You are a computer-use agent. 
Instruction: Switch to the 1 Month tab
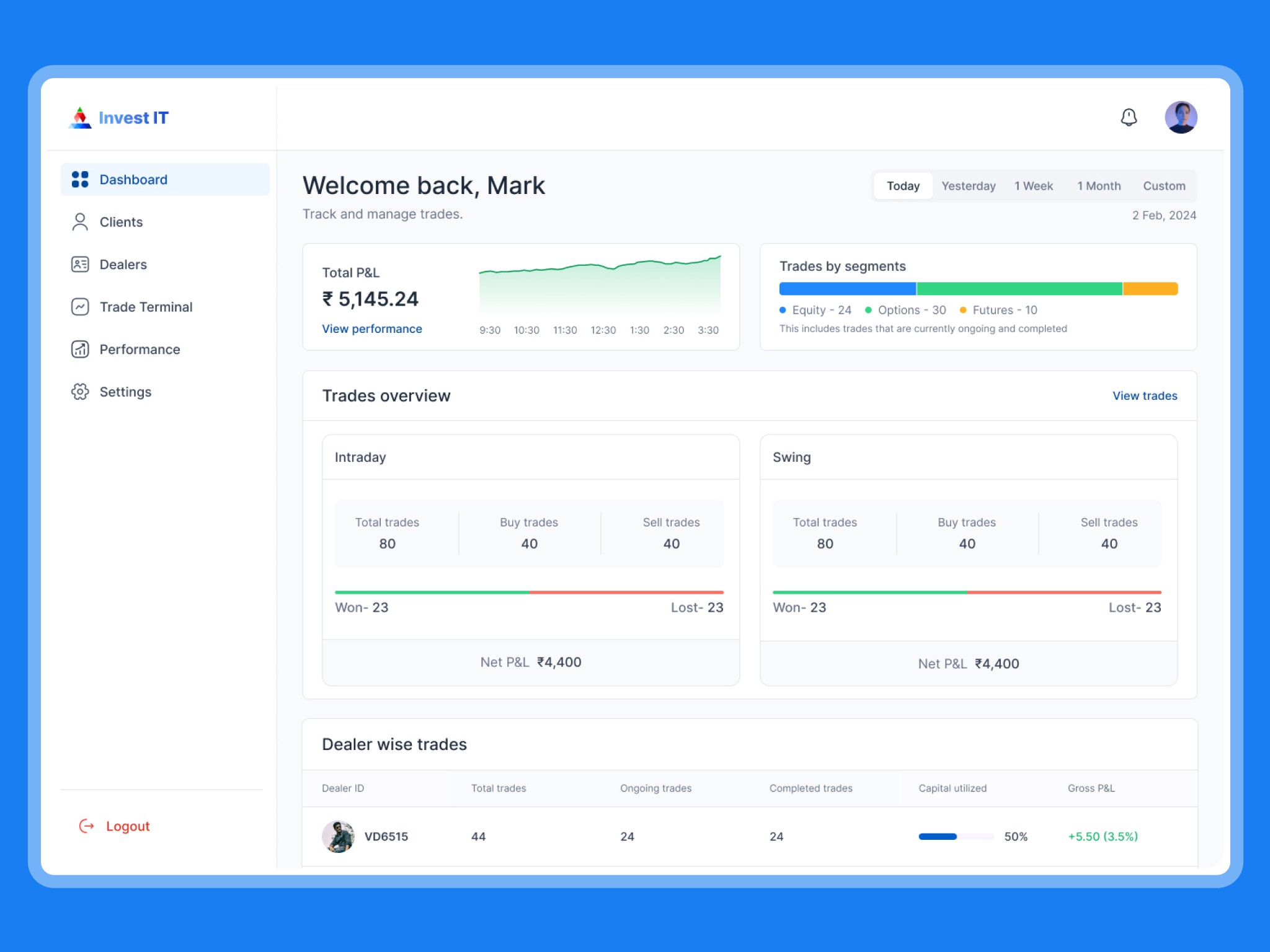[1099, 186]
